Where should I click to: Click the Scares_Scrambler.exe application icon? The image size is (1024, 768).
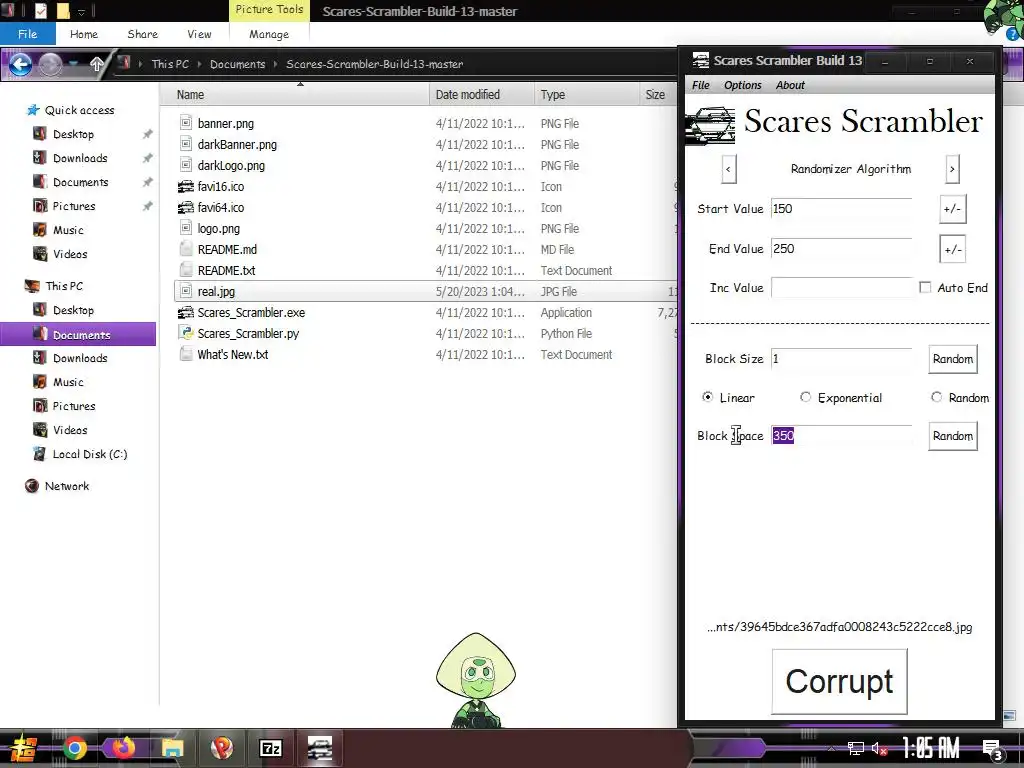[x=186, y=312]
